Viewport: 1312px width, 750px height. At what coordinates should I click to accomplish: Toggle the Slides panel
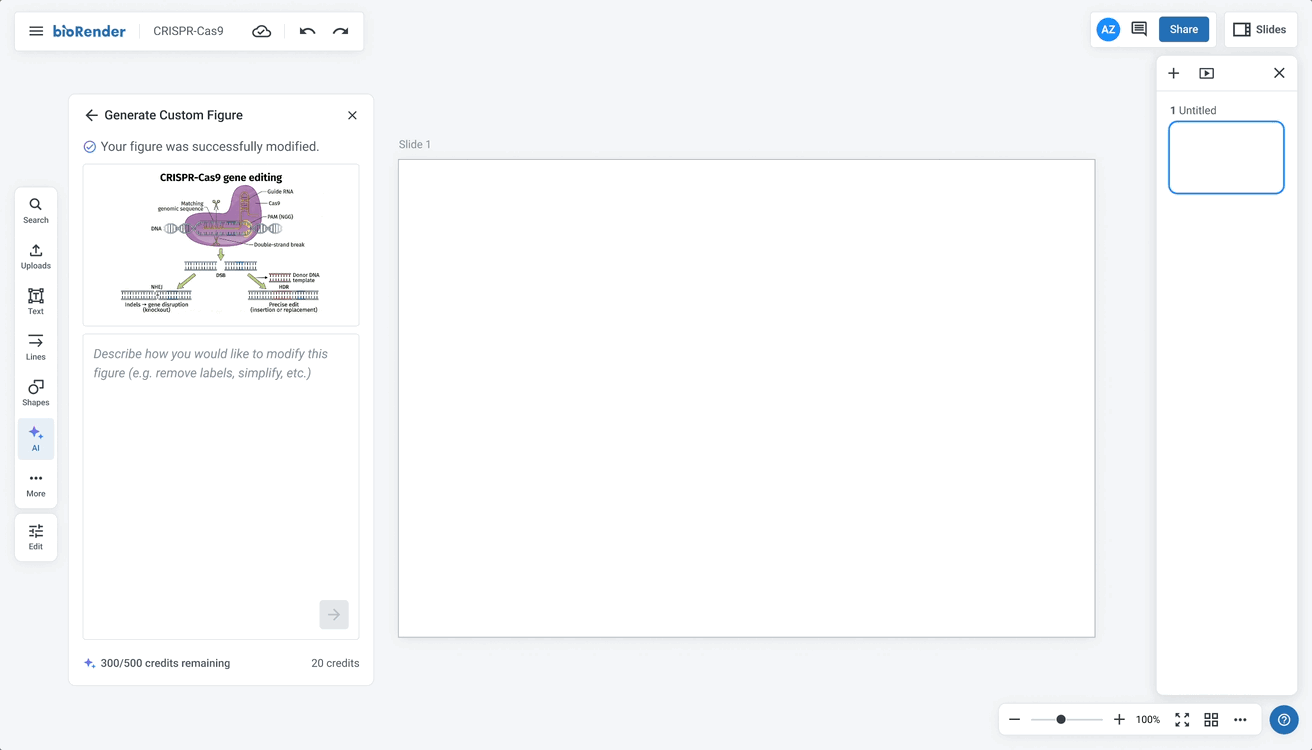pos(1260,29)
